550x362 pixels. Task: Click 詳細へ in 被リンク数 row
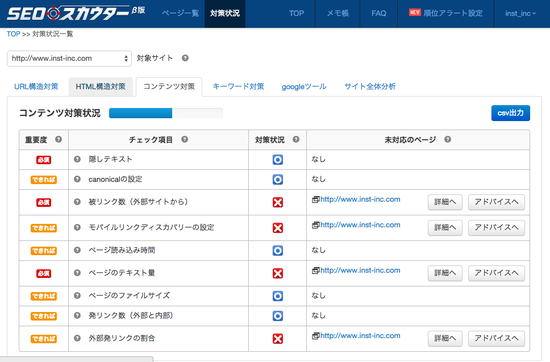pyautogui.click(x=445, y=202)
